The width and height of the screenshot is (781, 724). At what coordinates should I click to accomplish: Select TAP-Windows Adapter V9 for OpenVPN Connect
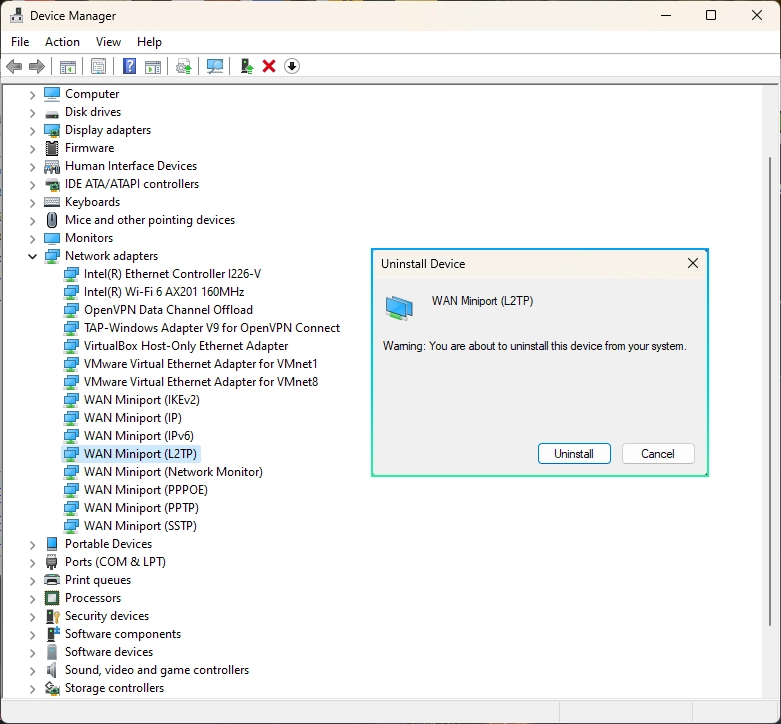coord(212,328)
